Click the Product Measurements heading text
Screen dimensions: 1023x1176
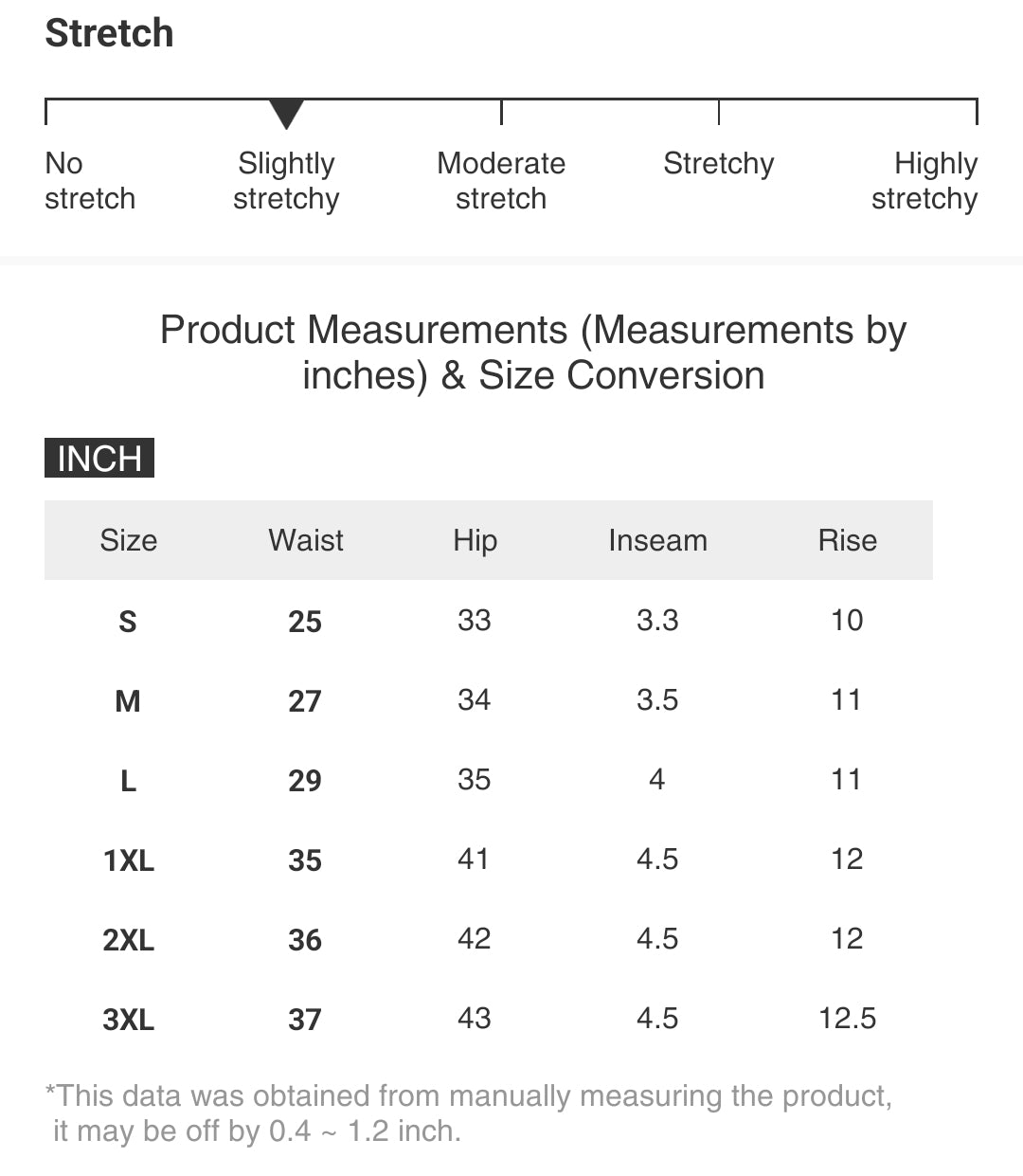533,353
